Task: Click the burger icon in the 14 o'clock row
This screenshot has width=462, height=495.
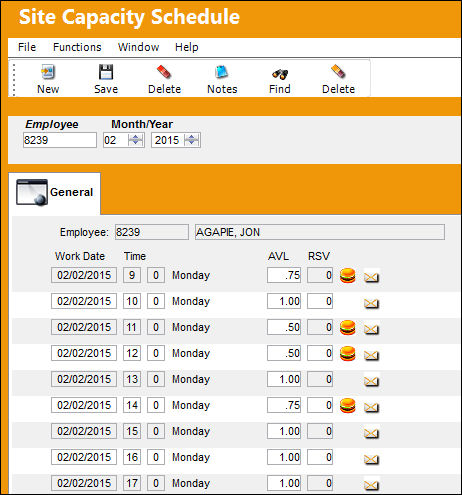Action: click(347, 405)
